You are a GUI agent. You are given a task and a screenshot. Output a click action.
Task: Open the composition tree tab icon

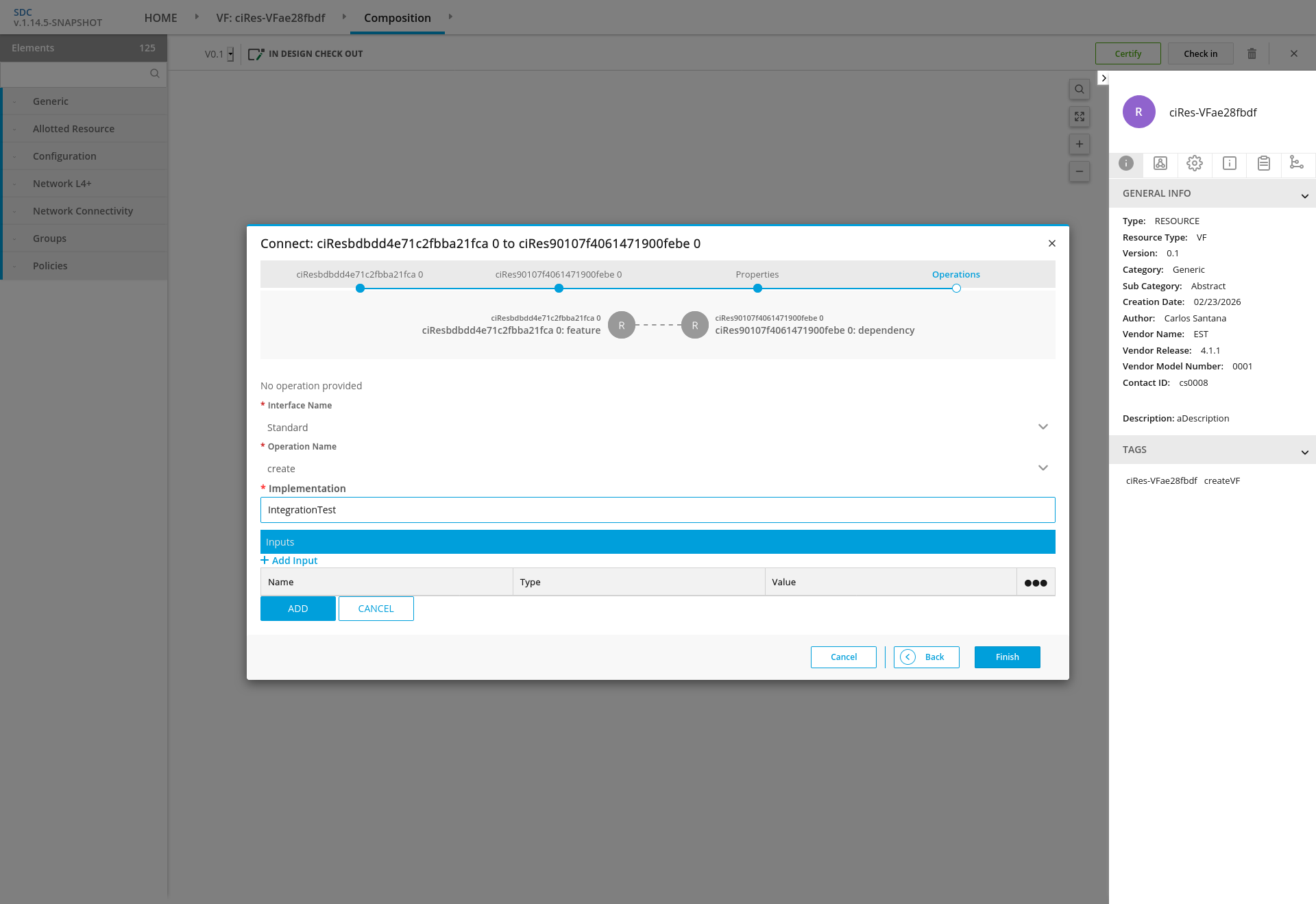coord(1296,162)
